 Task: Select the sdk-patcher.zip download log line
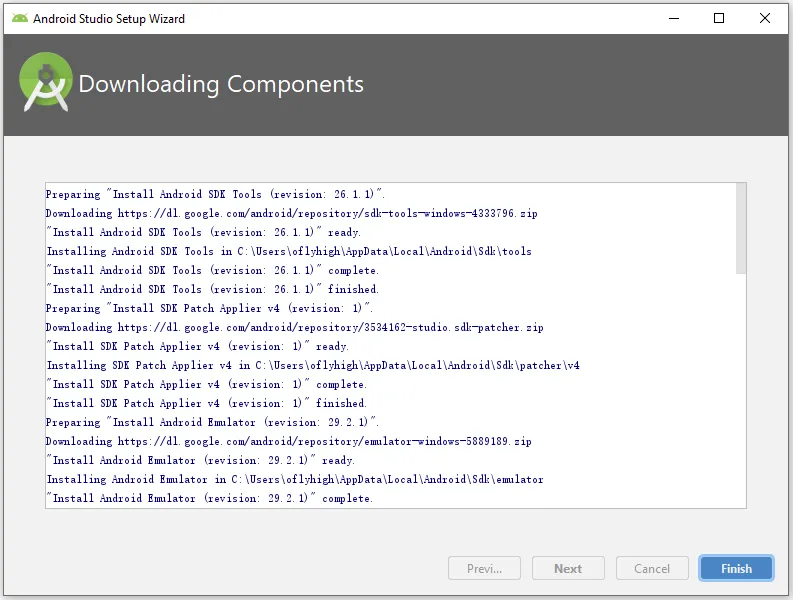pos(294,327)
